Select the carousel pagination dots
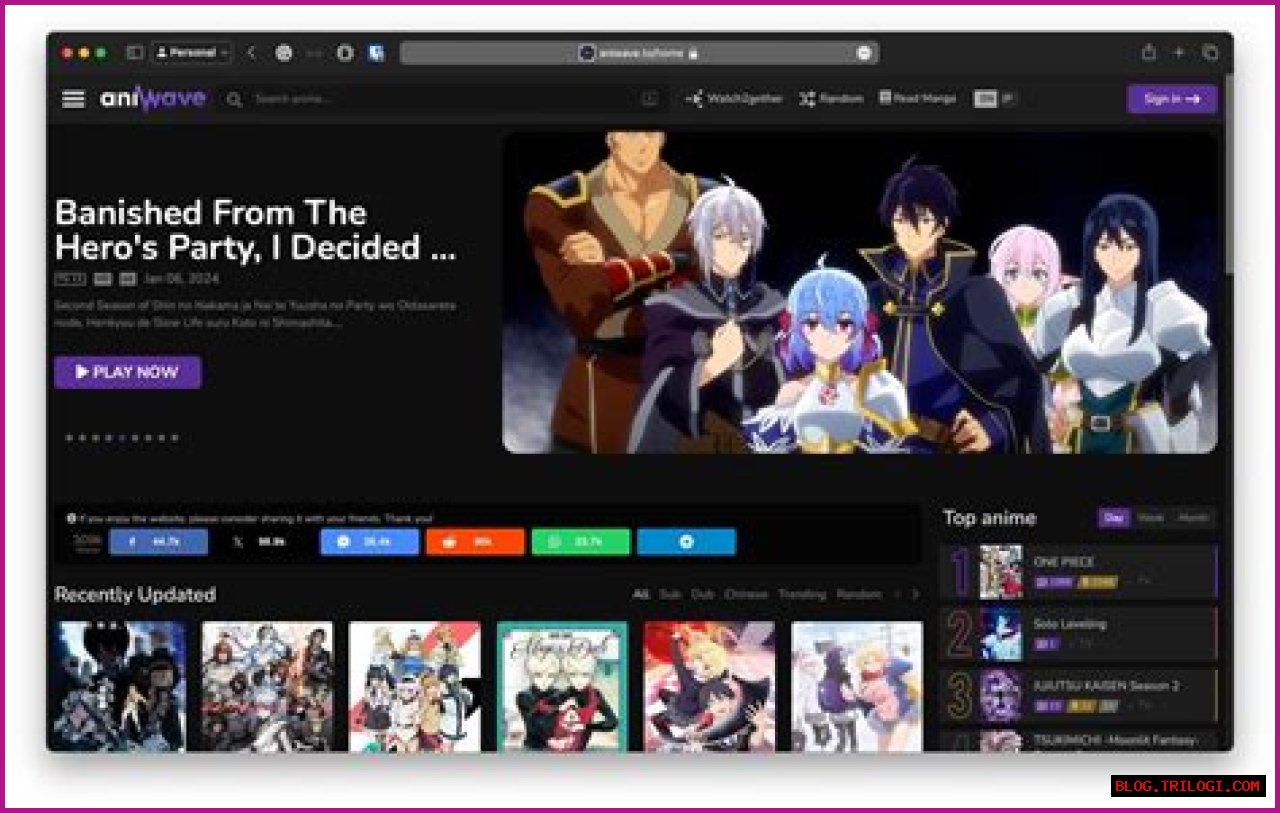Image resolution: width=1280 pixels, height=813 pixels. coord(121,437)
